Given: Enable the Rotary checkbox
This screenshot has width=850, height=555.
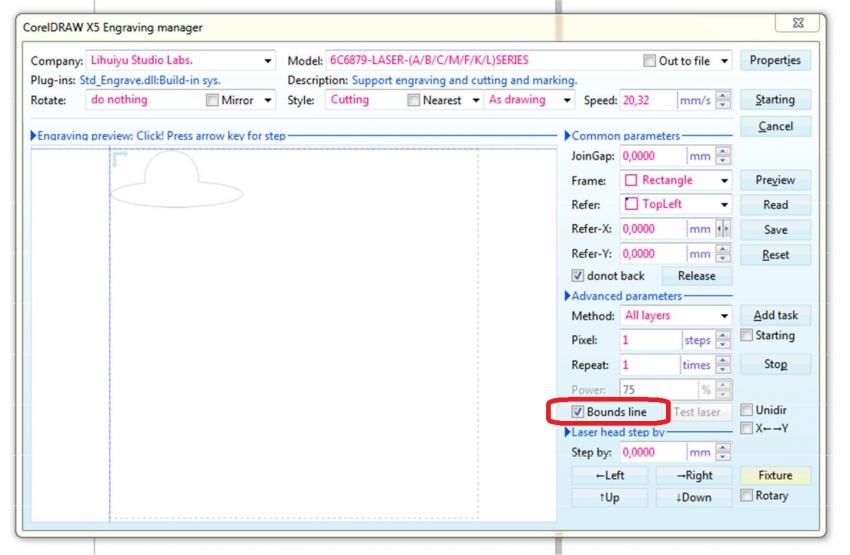Looking at the screenshot, I should (x=747, y=496).
